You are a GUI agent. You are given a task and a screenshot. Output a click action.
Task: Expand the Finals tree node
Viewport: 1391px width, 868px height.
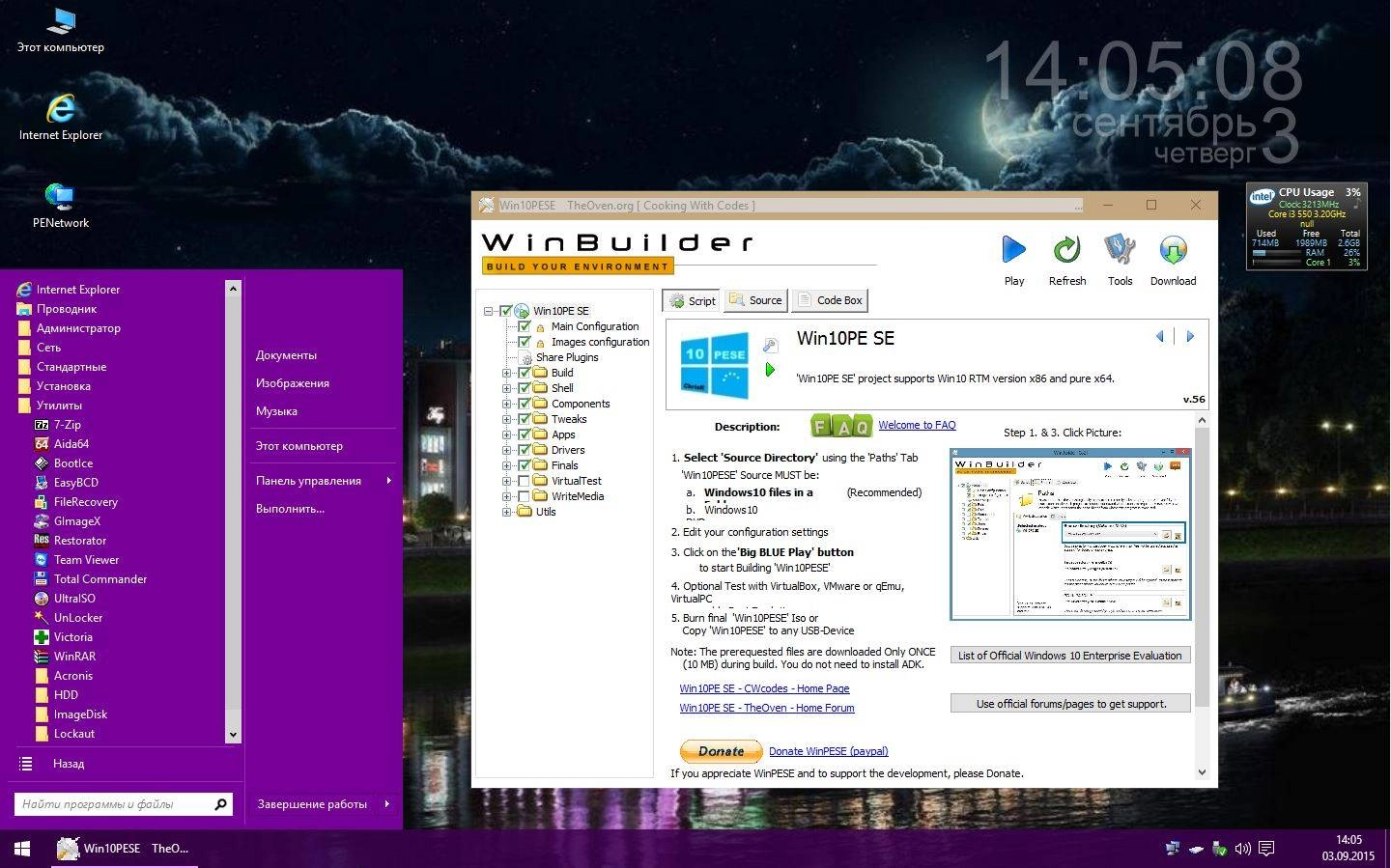[x=506, y=465]
